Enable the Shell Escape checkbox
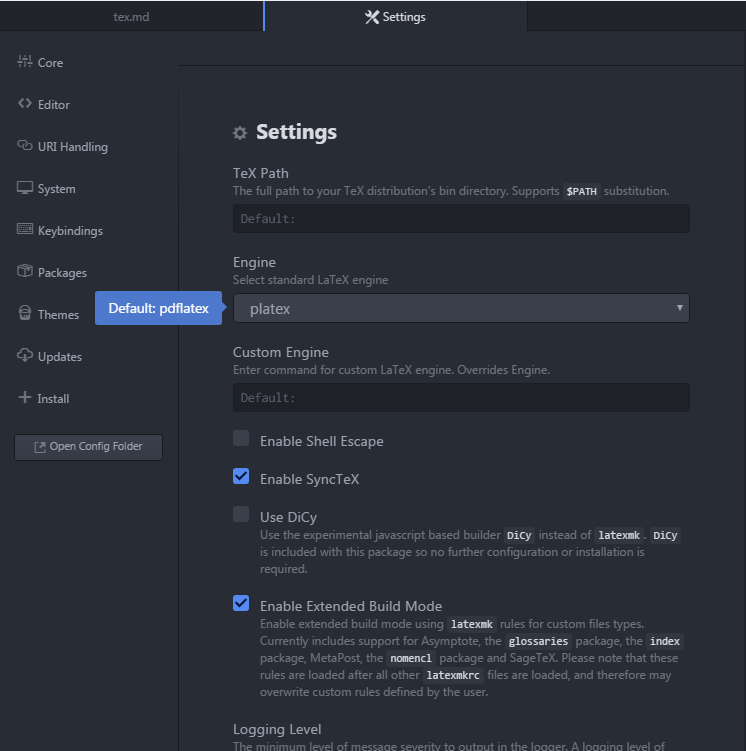 [x=241, y=438]
